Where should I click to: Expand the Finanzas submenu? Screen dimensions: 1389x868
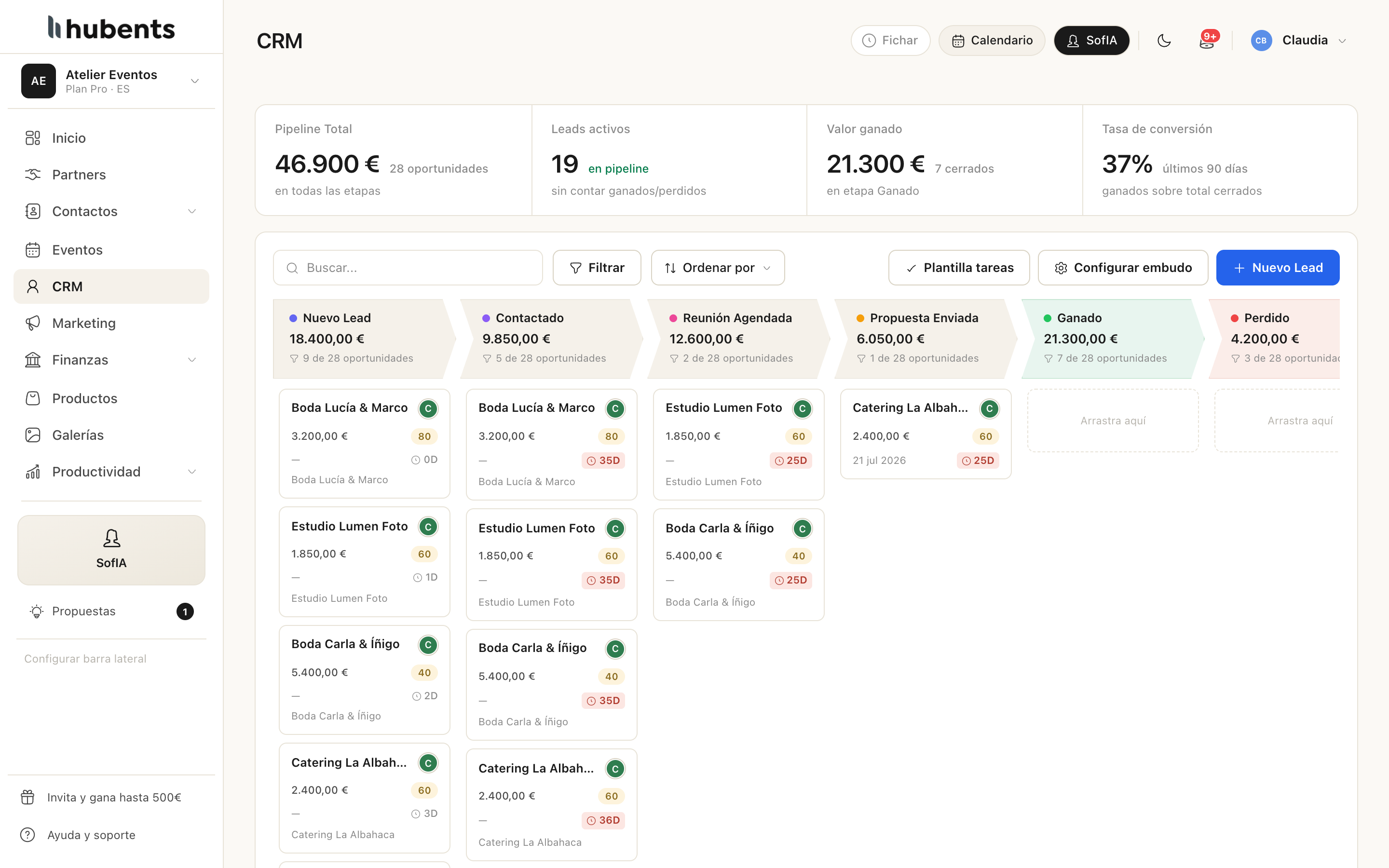point(191,360)
